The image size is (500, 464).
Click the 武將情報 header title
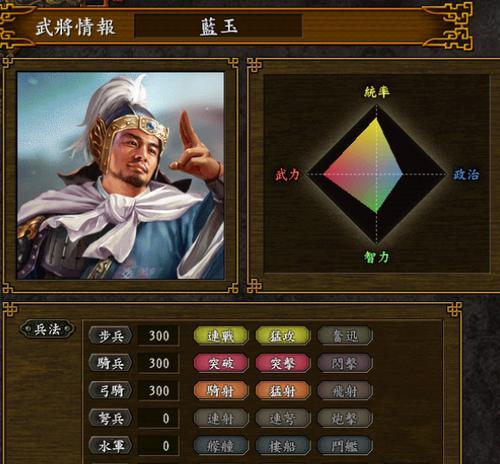75,27
